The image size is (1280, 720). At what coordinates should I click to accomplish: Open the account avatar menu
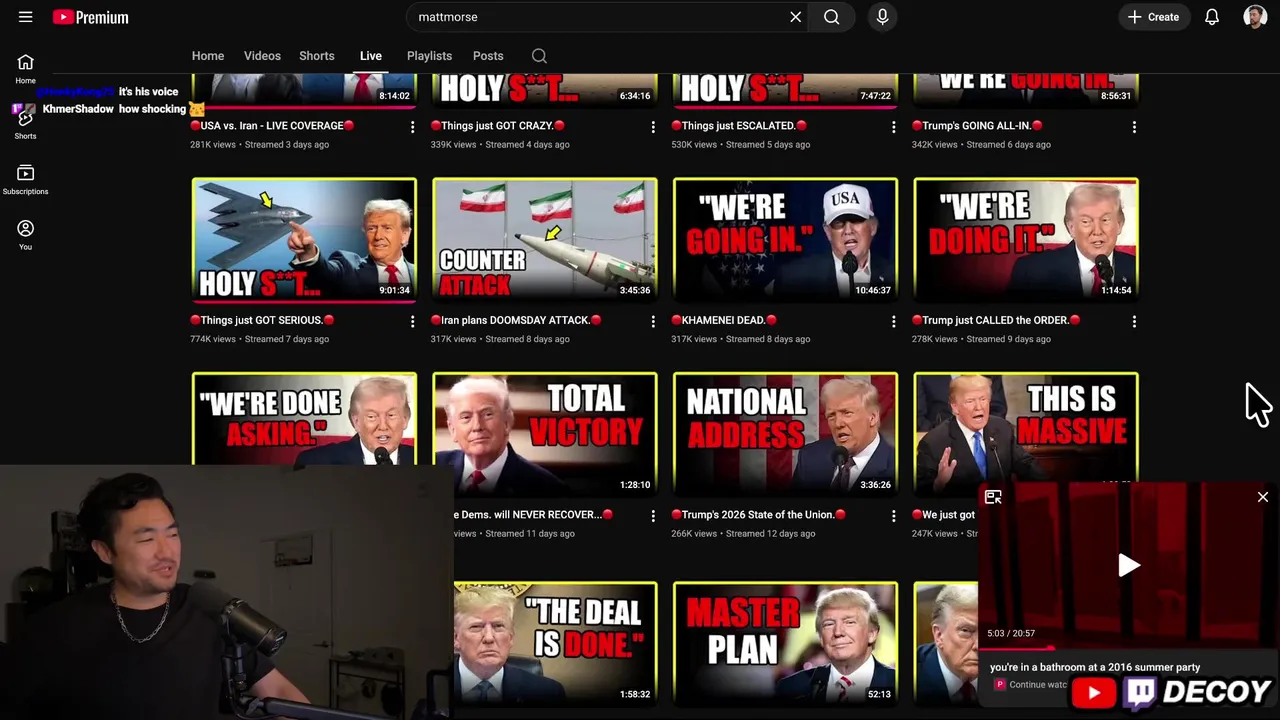(x=1255, y=17)
